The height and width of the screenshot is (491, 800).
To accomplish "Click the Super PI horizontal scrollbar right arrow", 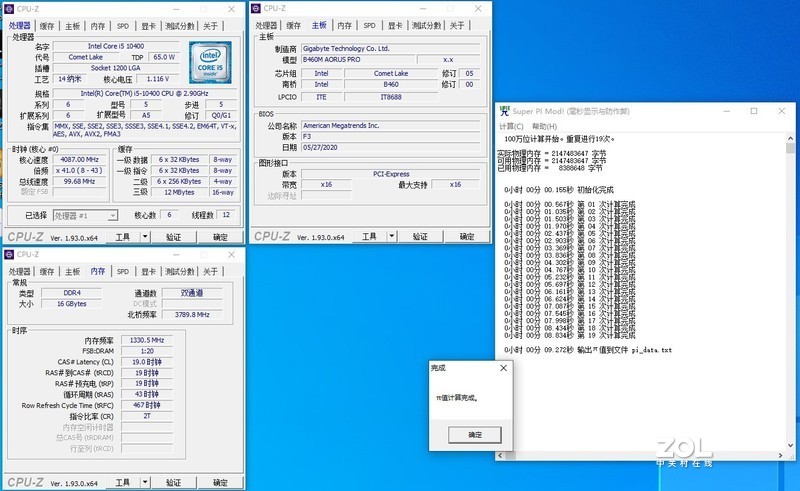I will (x=781, y=455).
